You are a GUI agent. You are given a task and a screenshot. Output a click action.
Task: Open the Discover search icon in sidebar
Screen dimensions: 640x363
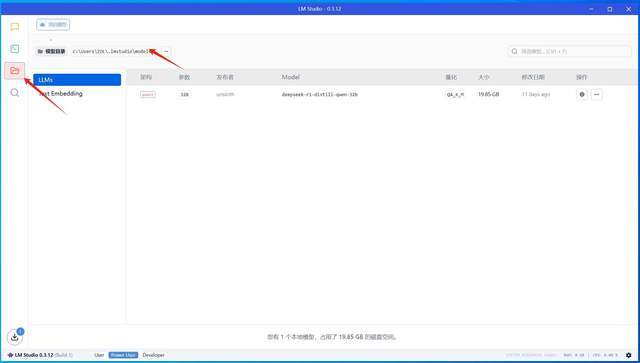pos(15,93)
